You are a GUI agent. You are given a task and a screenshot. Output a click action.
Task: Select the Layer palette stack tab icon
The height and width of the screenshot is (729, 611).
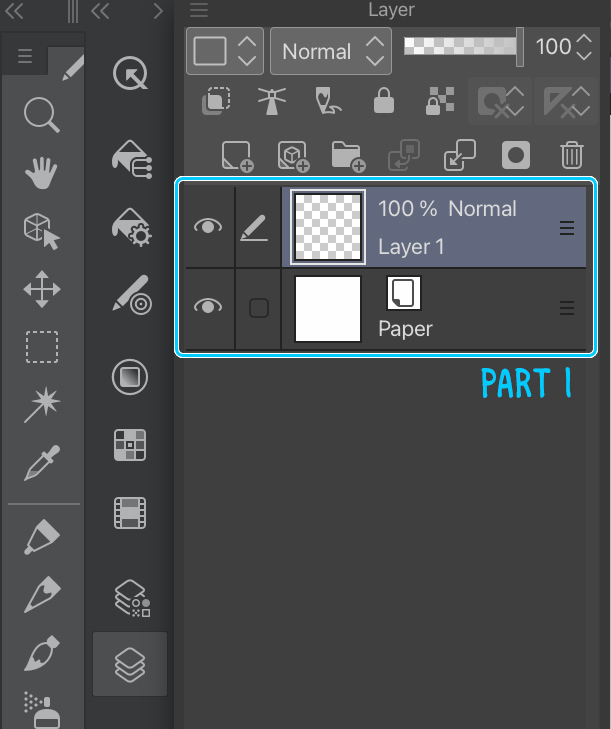(130, 663)
